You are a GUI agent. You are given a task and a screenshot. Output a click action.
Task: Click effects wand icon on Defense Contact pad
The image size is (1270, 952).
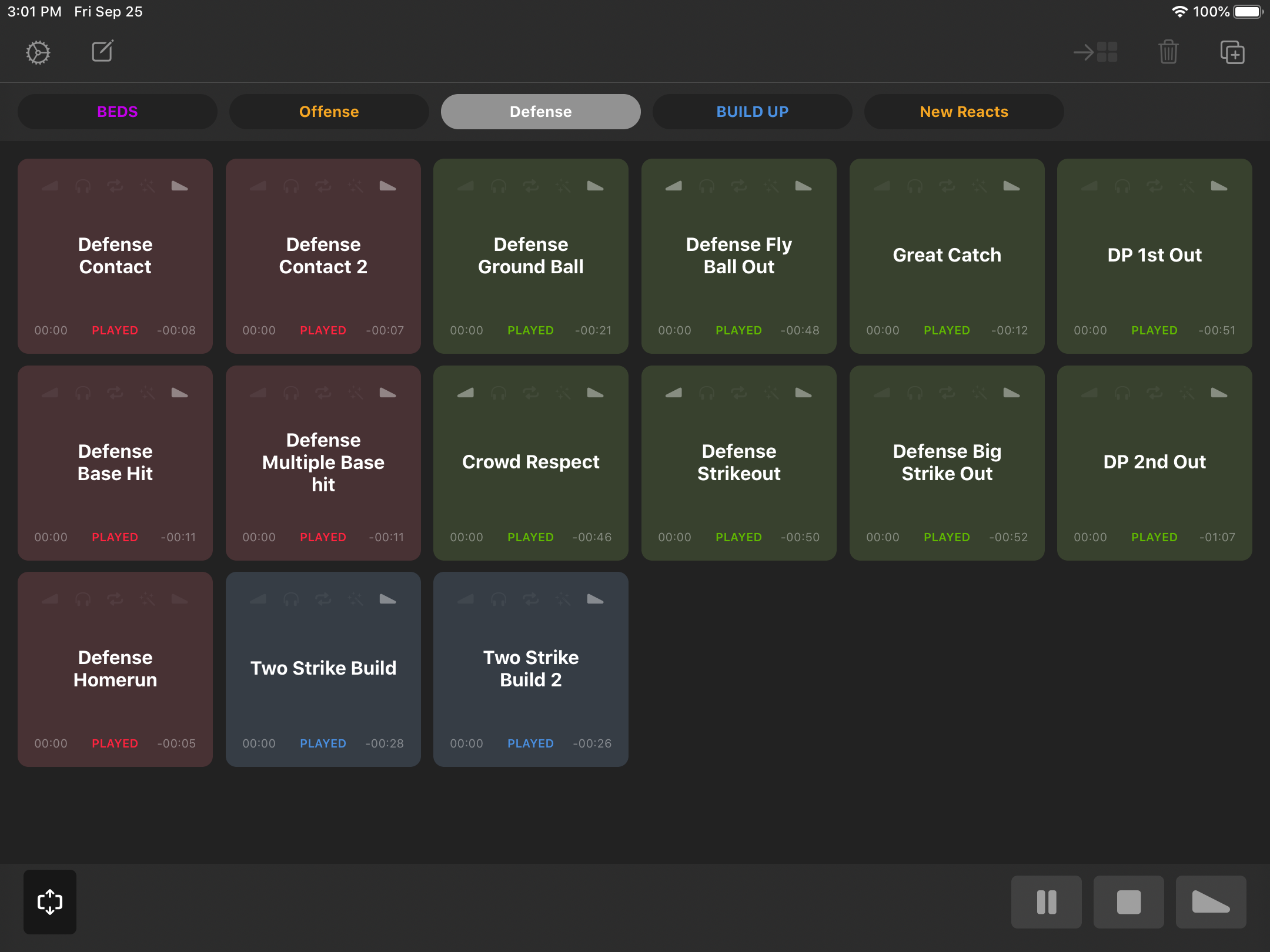click(148, 186)
